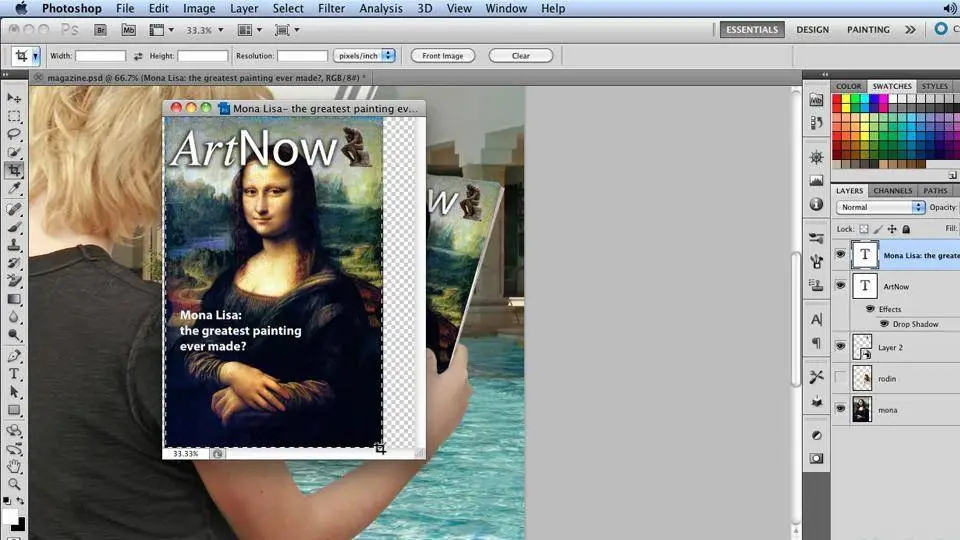Toggle lock all on layer

coord(906,229)
